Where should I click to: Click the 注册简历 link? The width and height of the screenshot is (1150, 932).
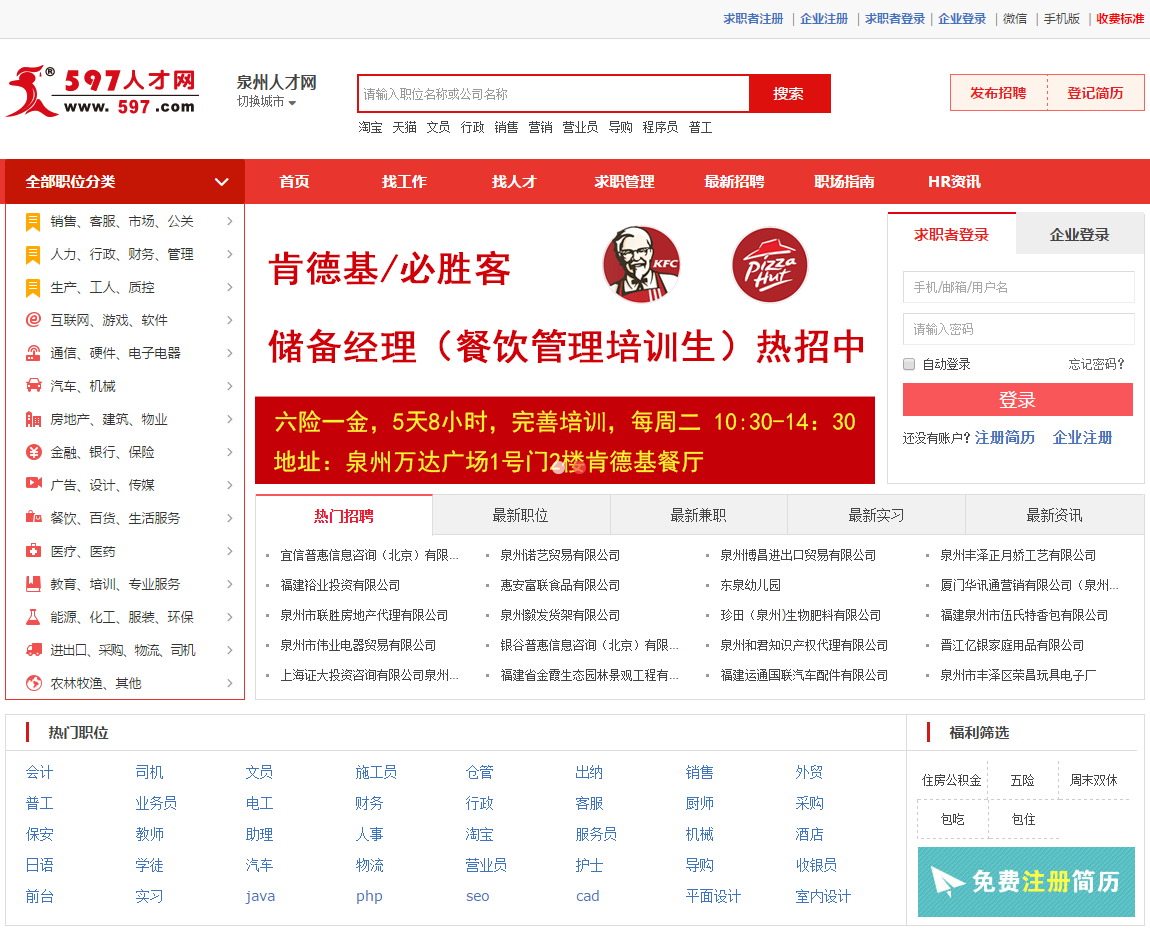pyautogui.click(x=1005, y=438)
